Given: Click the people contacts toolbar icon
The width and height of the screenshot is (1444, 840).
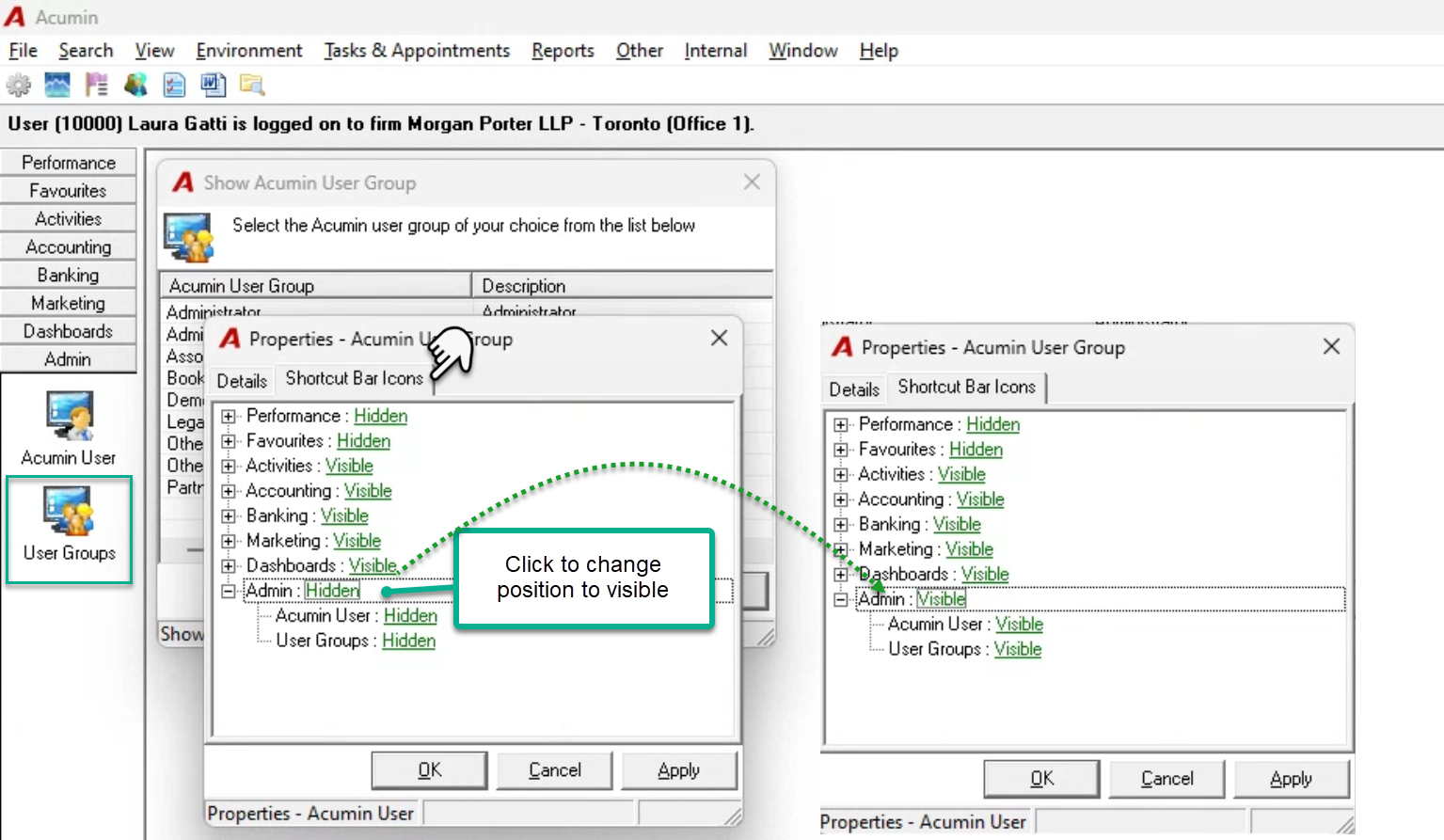Looking at the screenshot, I should pyautogui.click(x=135, y=86).
